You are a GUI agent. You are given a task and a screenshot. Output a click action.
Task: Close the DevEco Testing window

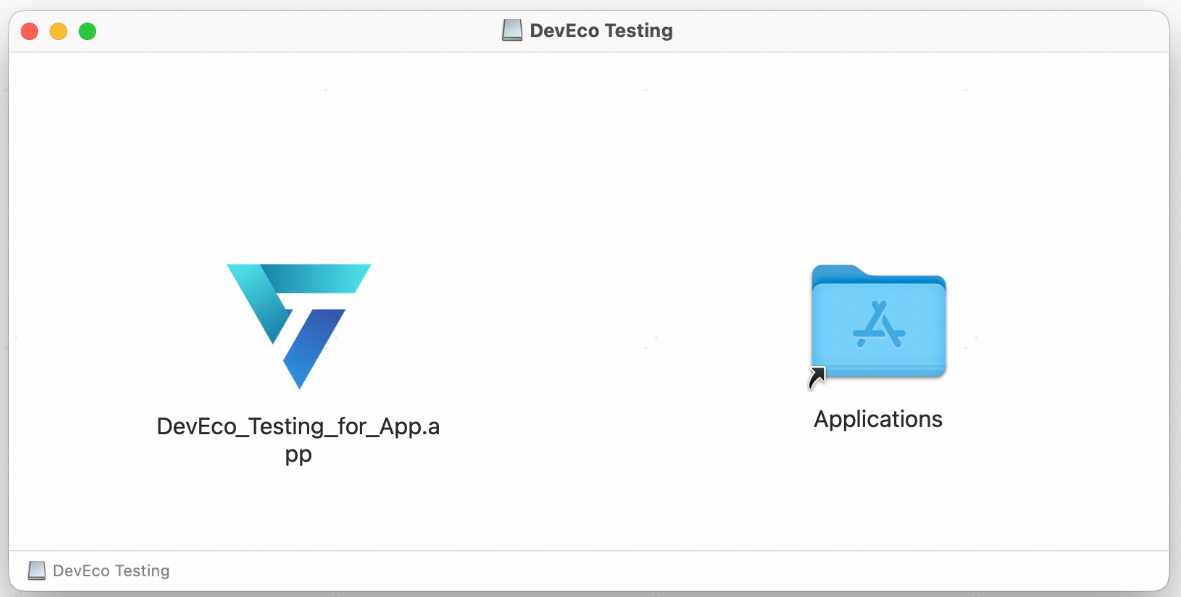click(x=29, y=31)
